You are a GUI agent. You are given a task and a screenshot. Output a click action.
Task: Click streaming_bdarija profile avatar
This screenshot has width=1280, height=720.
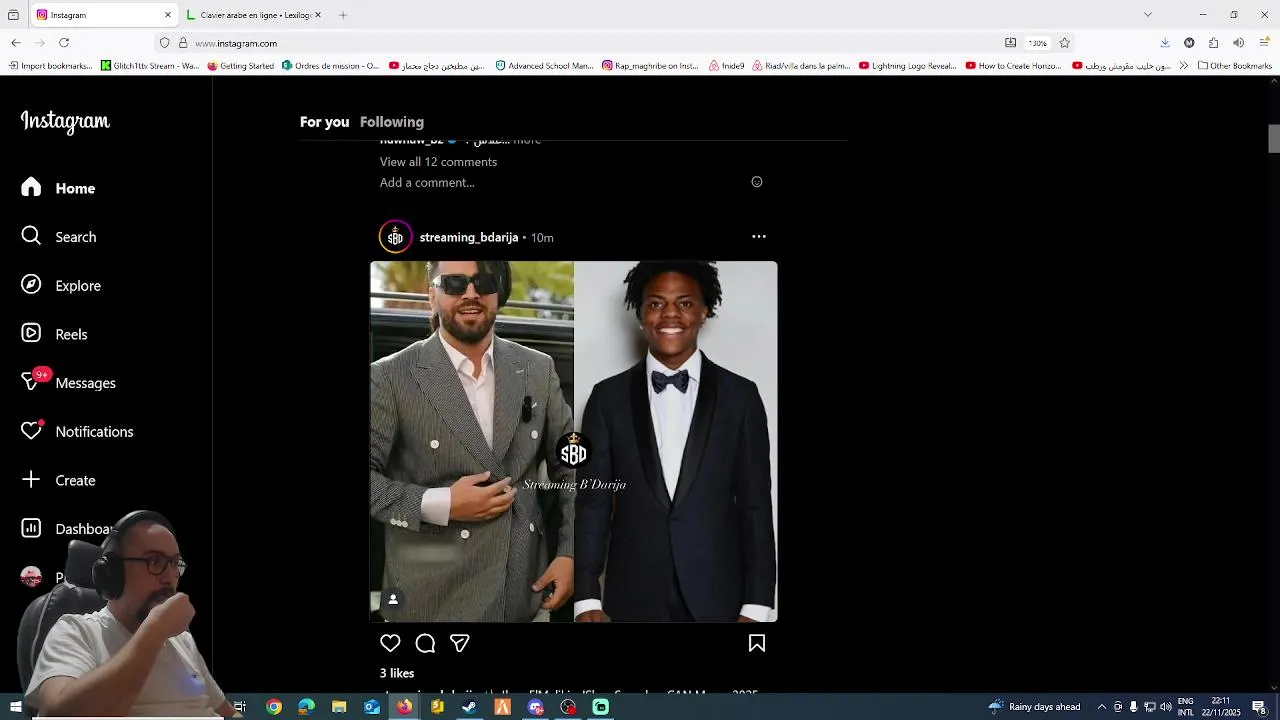395,237
